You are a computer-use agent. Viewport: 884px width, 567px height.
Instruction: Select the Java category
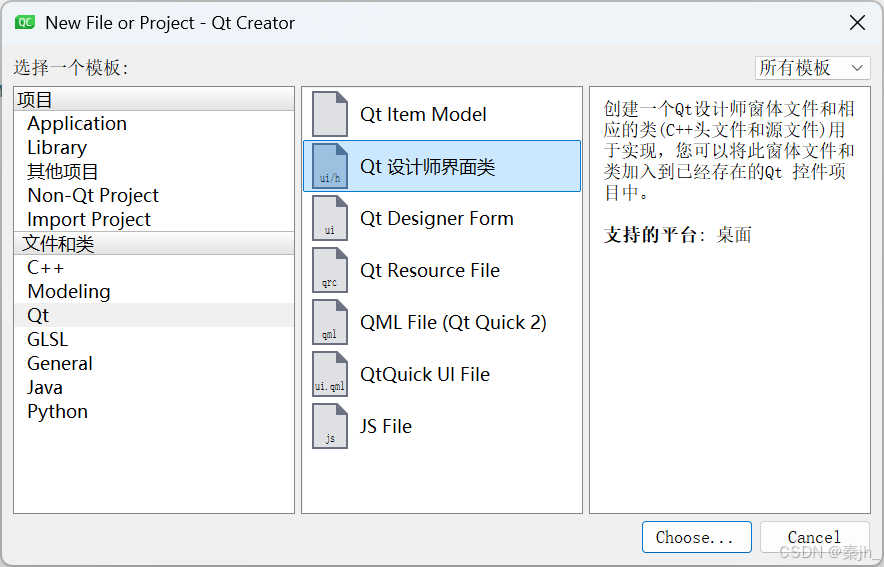click(154, 387)
